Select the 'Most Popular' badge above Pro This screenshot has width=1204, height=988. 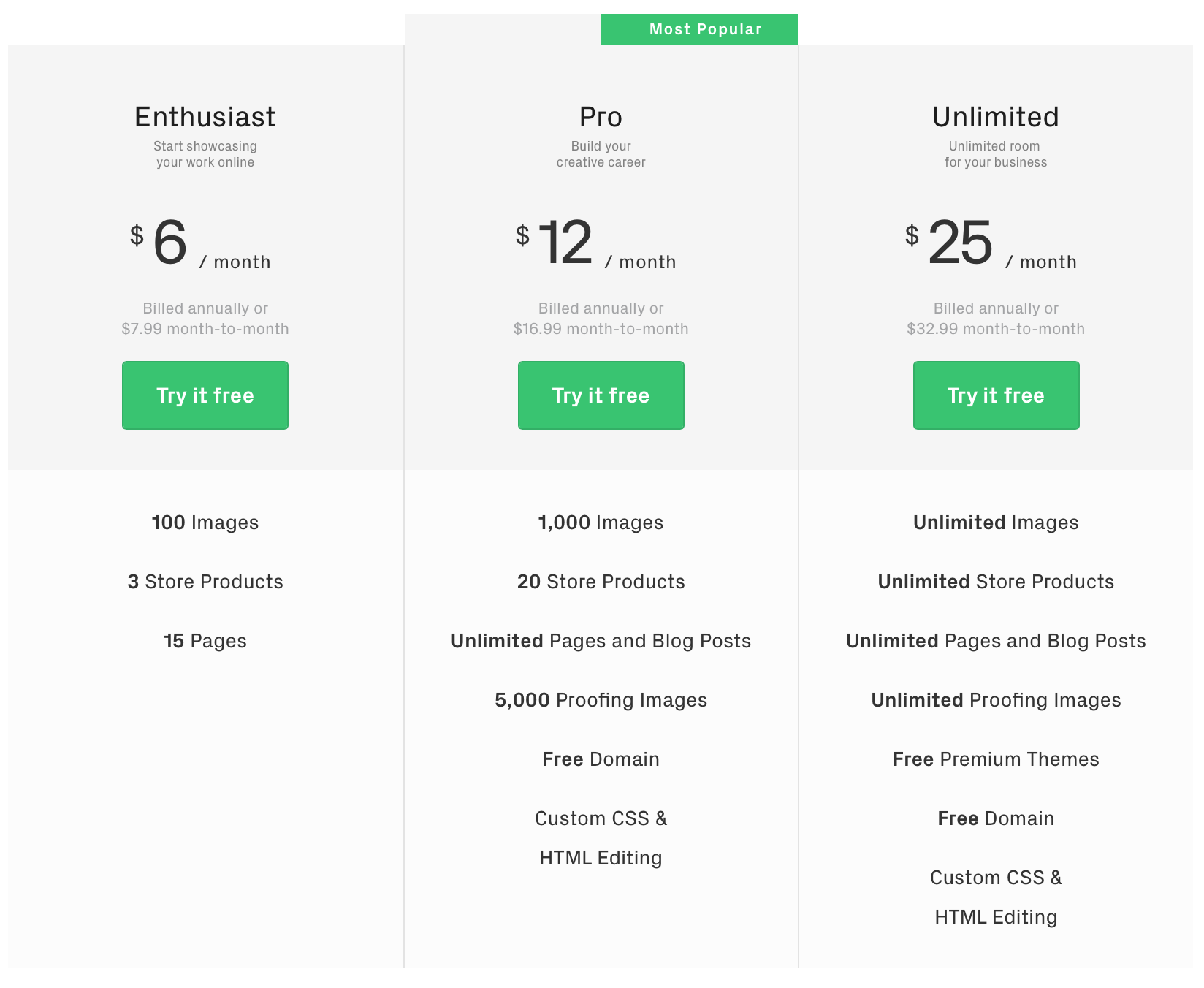click(x=698, y=29)
